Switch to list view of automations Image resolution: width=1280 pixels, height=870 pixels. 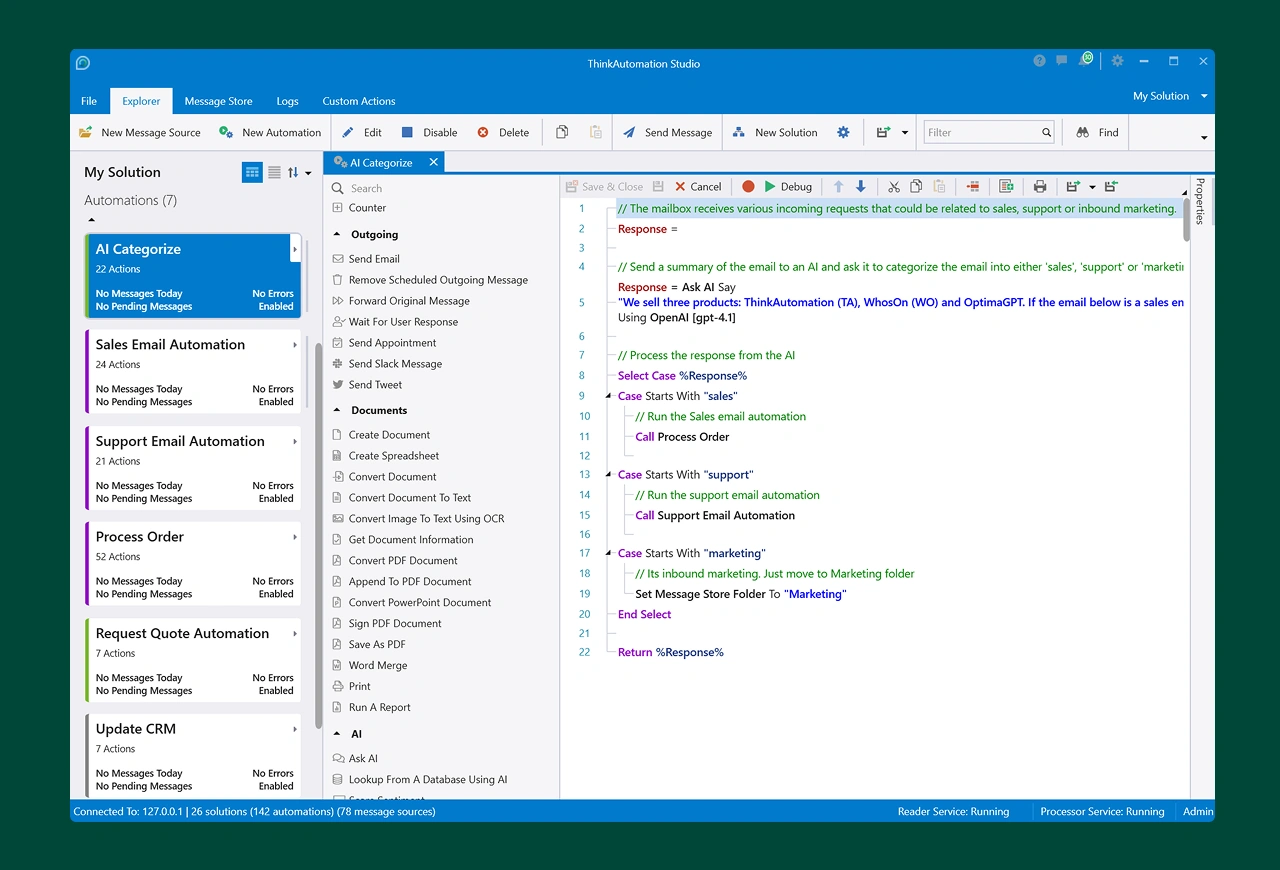tap(274, 173)
